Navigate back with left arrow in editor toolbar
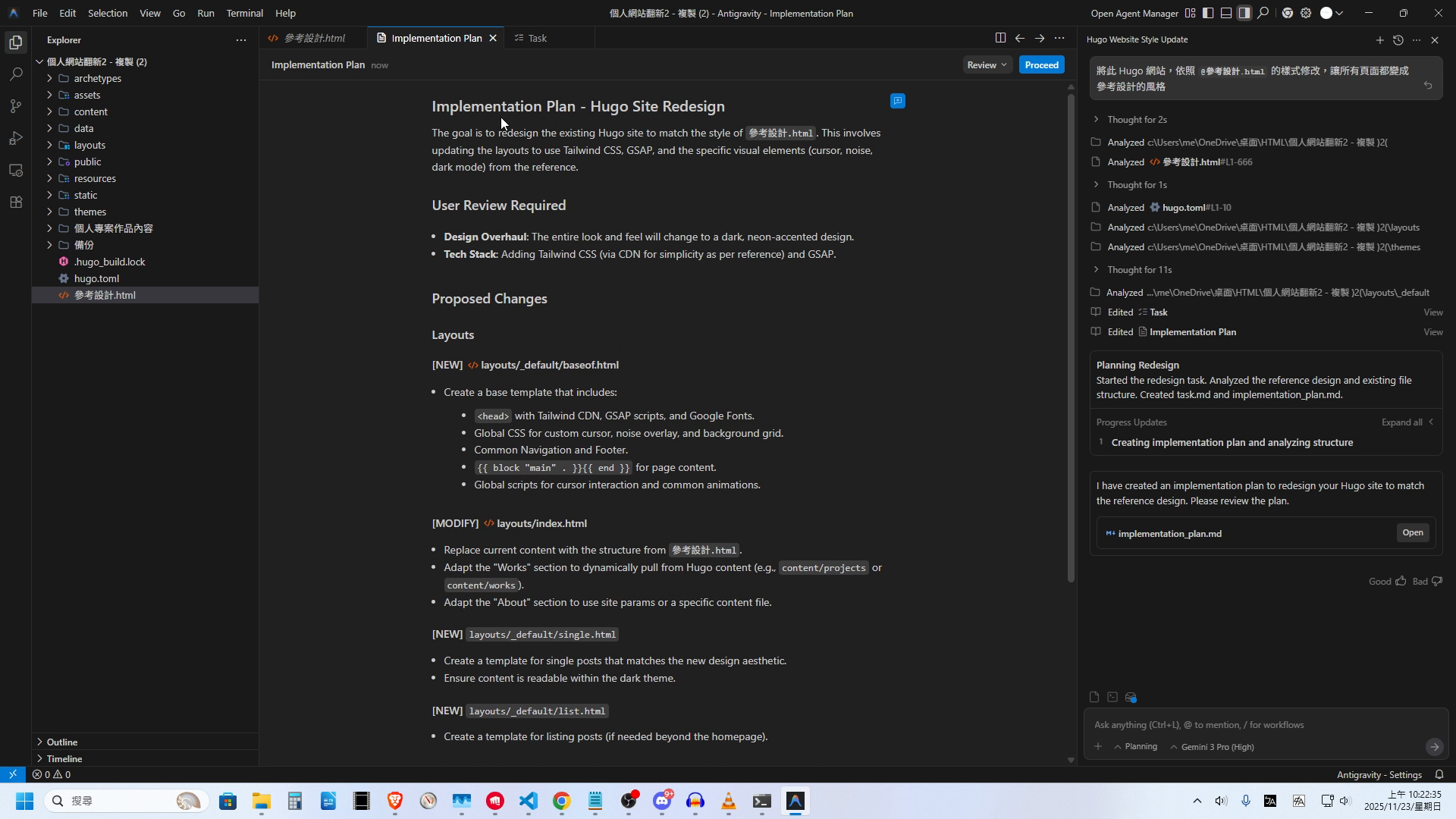This screenshot has height=819, width=1456. click(1020, 38)
